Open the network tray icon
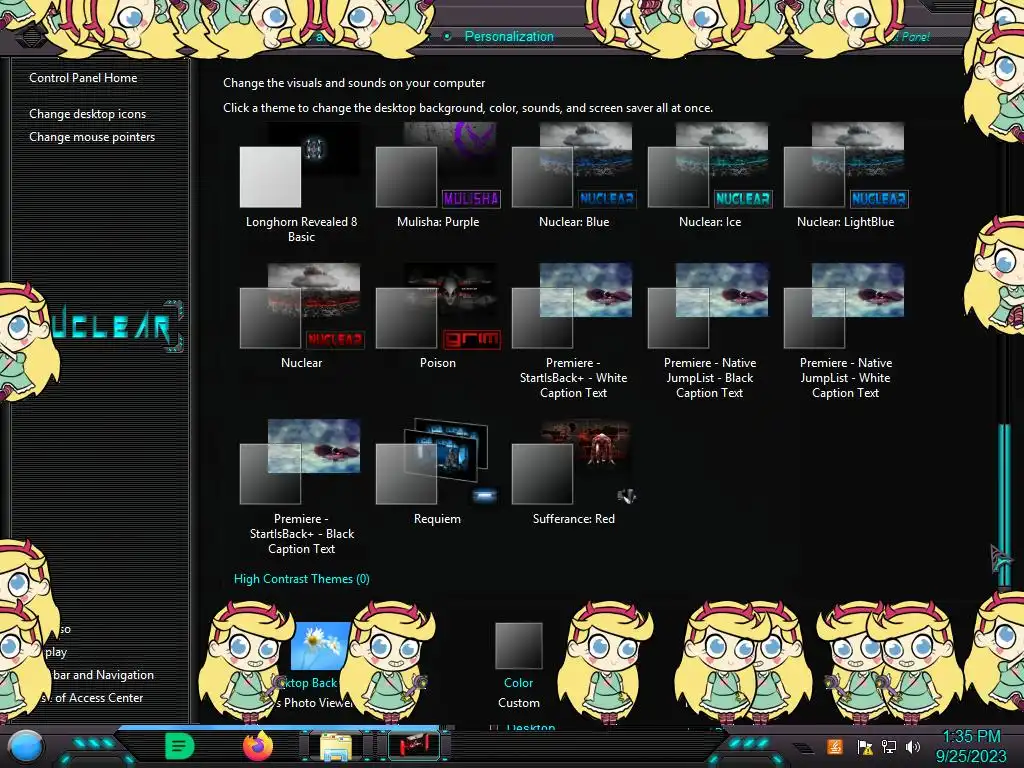This screenshot has height=768, width=1024. [x=889, y=746]
